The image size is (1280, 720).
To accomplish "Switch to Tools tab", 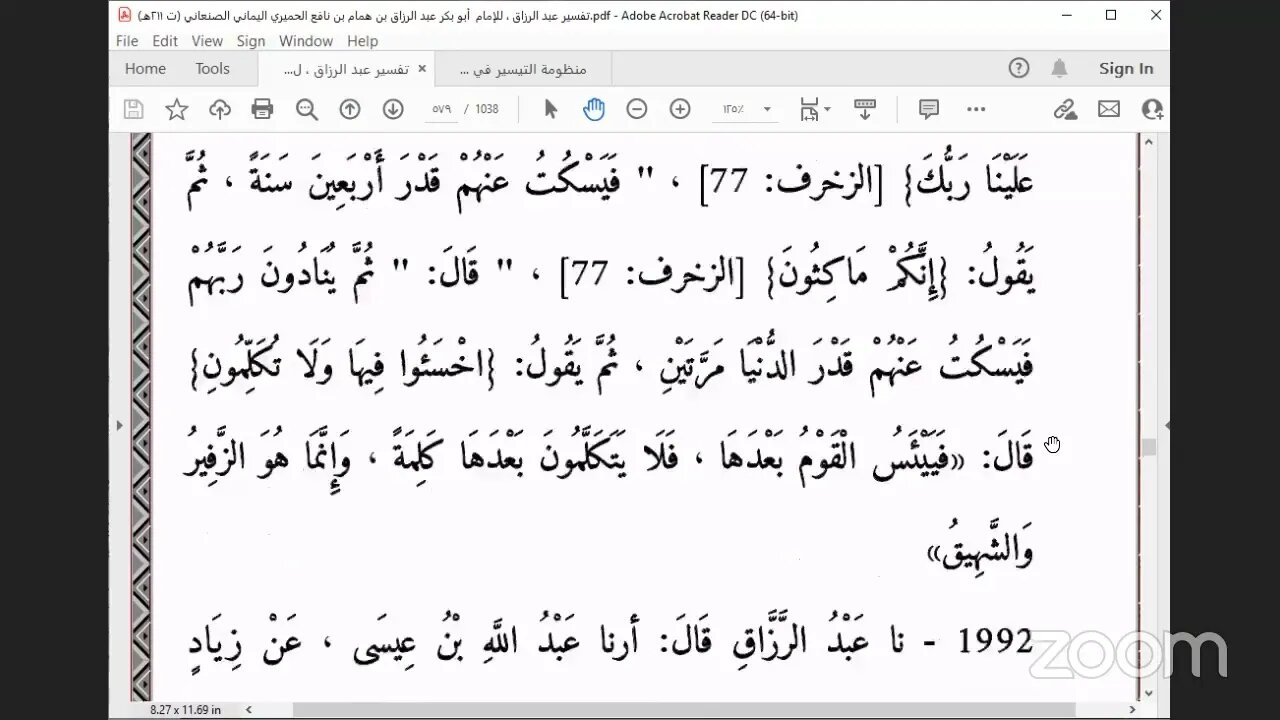I will [212, 68].
